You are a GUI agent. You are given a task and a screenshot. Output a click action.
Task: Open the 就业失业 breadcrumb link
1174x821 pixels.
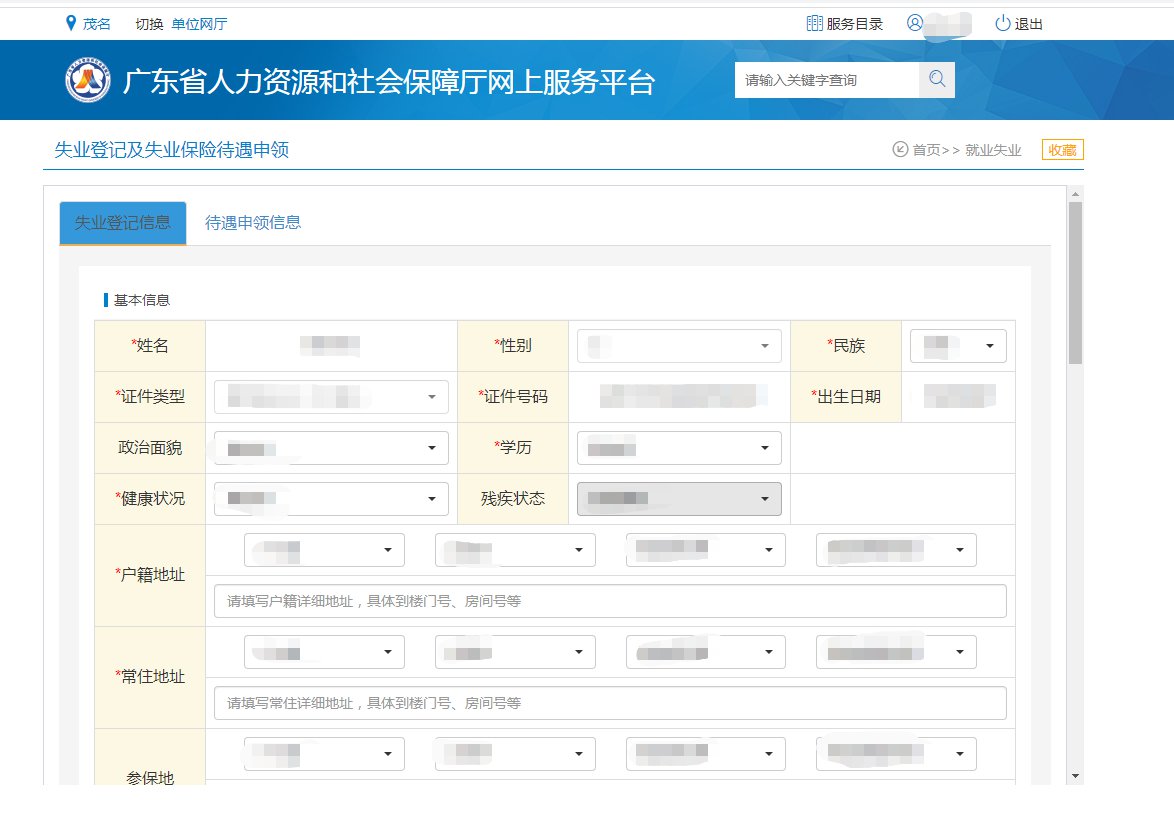(x=993, y=150)
